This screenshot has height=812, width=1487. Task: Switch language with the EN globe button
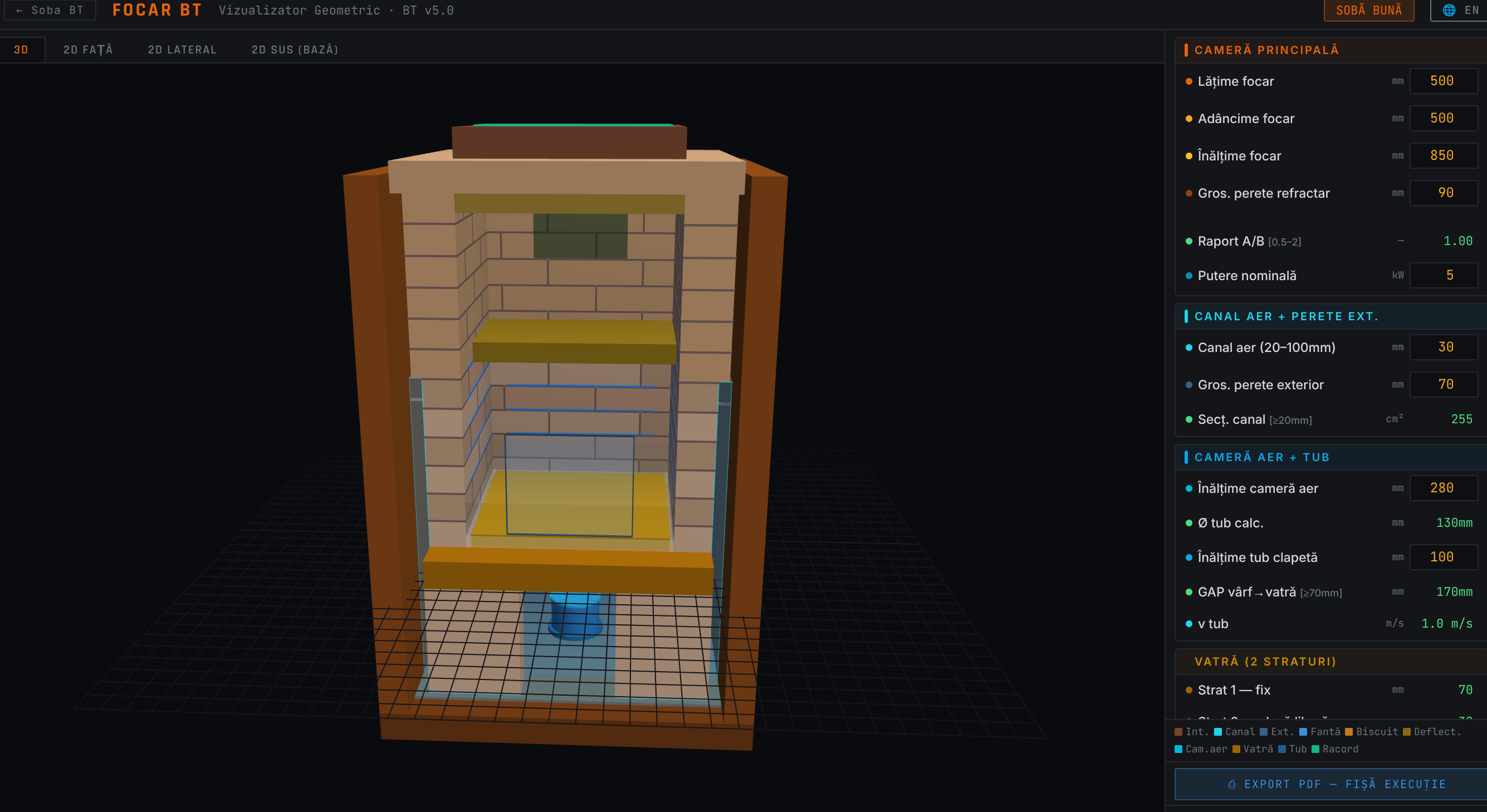(1460, 11)
